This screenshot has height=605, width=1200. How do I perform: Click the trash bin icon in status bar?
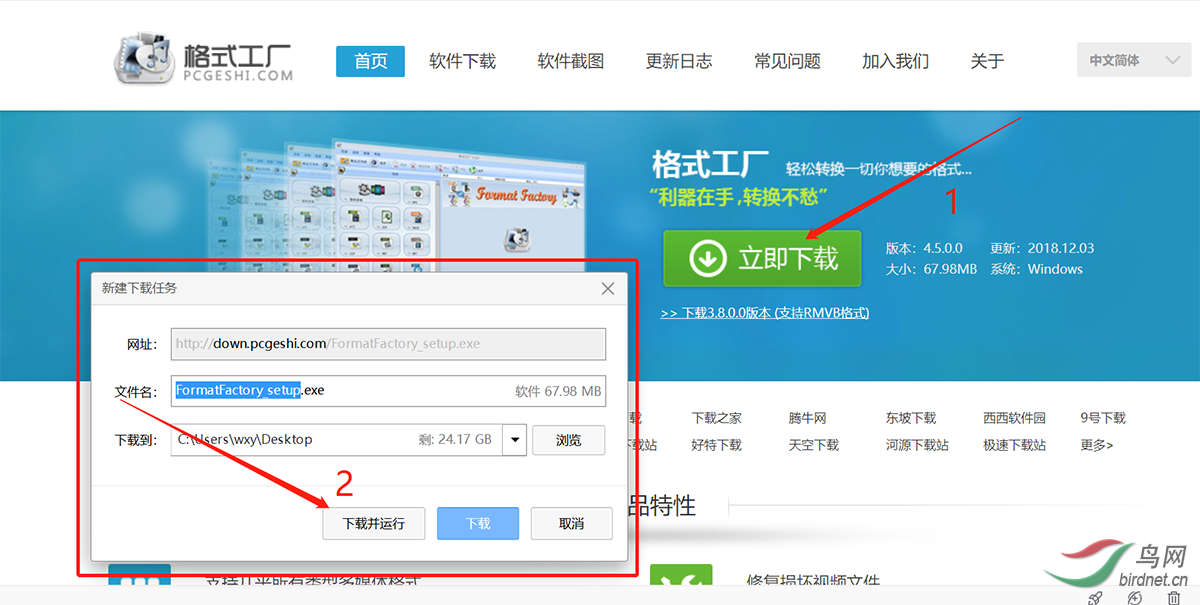pyautogui.click(x=1174, y=597)
